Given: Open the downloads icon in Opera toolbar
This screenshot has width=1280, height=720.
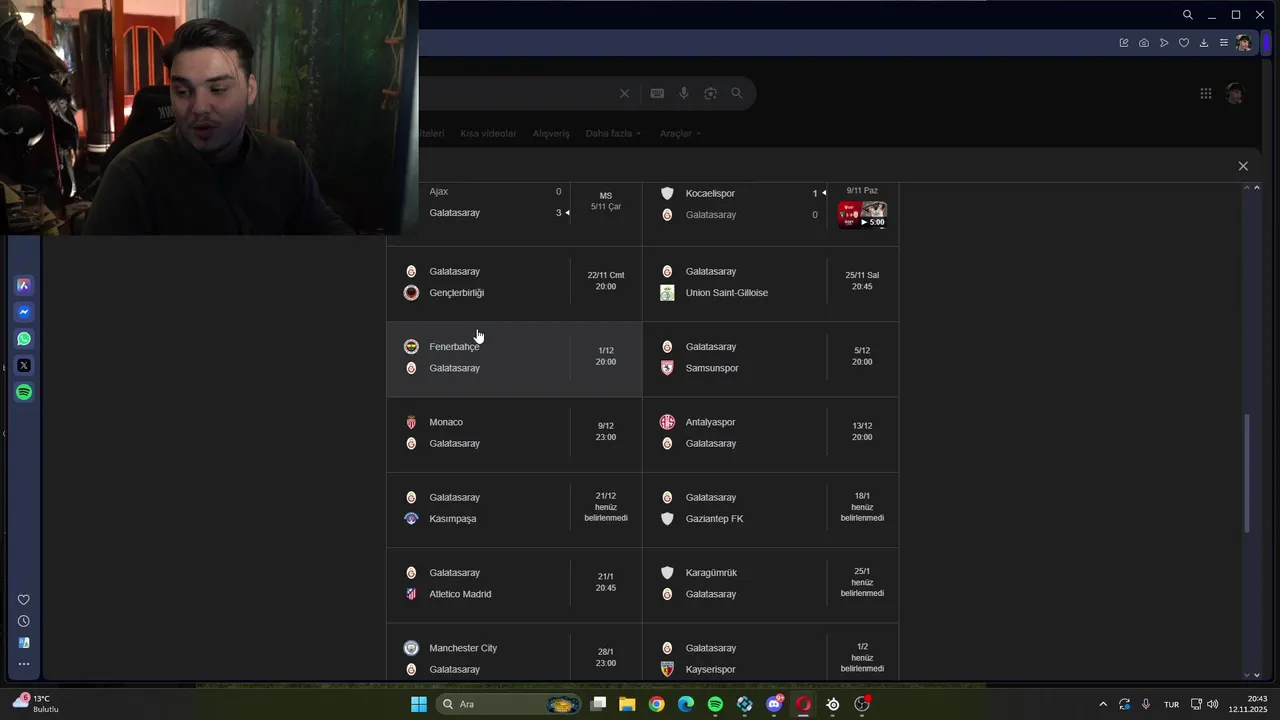Looking at the screenshot, I should (x=1204, y=43).
